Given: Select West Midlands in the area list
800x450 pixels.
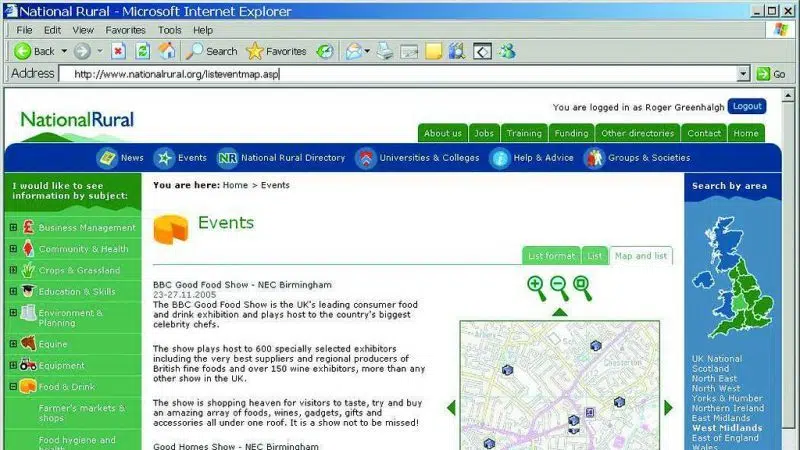Looking at the screenshot, I should tap(727, 428).
